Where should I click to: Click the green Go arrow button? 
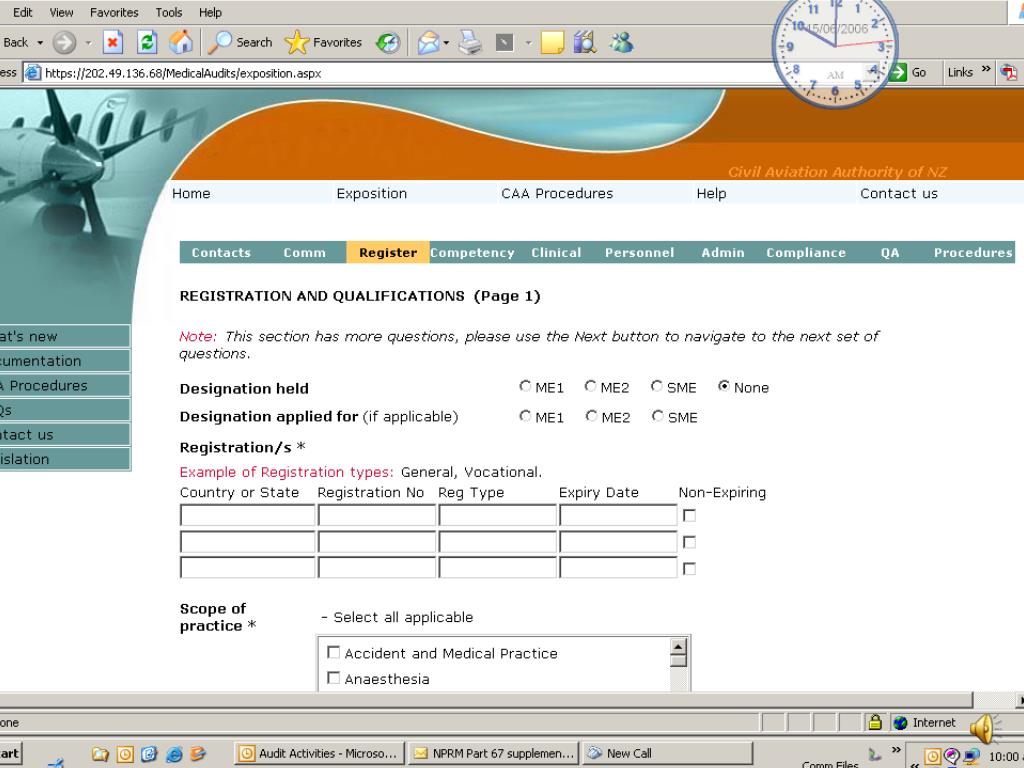coord(898,72)
